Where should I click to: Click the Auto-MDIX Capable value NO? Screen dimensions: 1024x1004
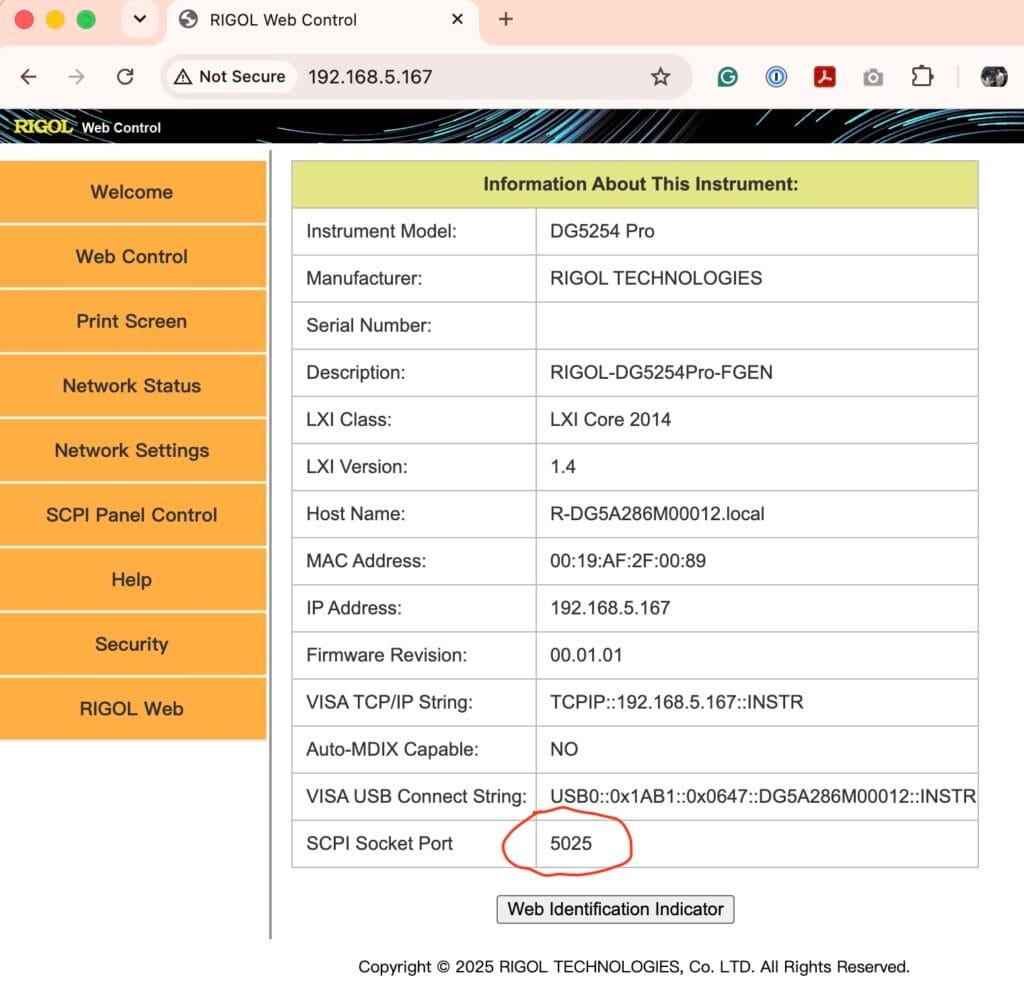tap(564, 749)
